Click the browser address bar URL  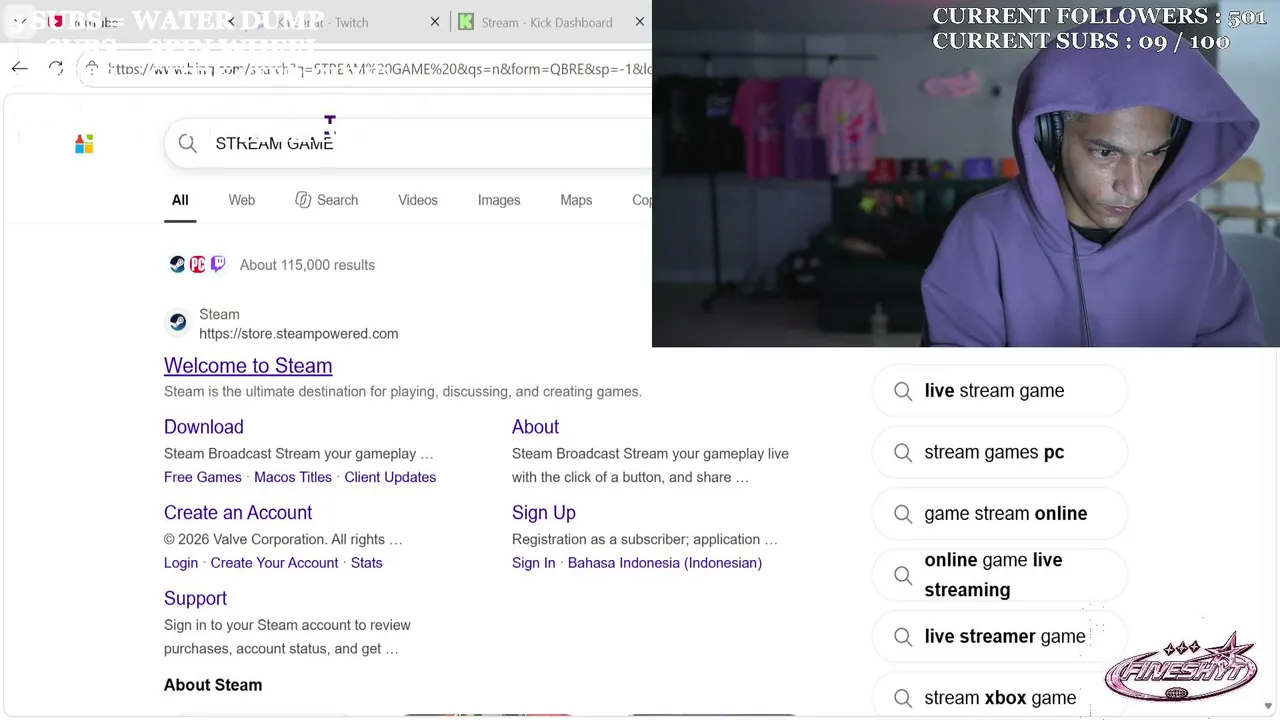(x=379, y=69)
